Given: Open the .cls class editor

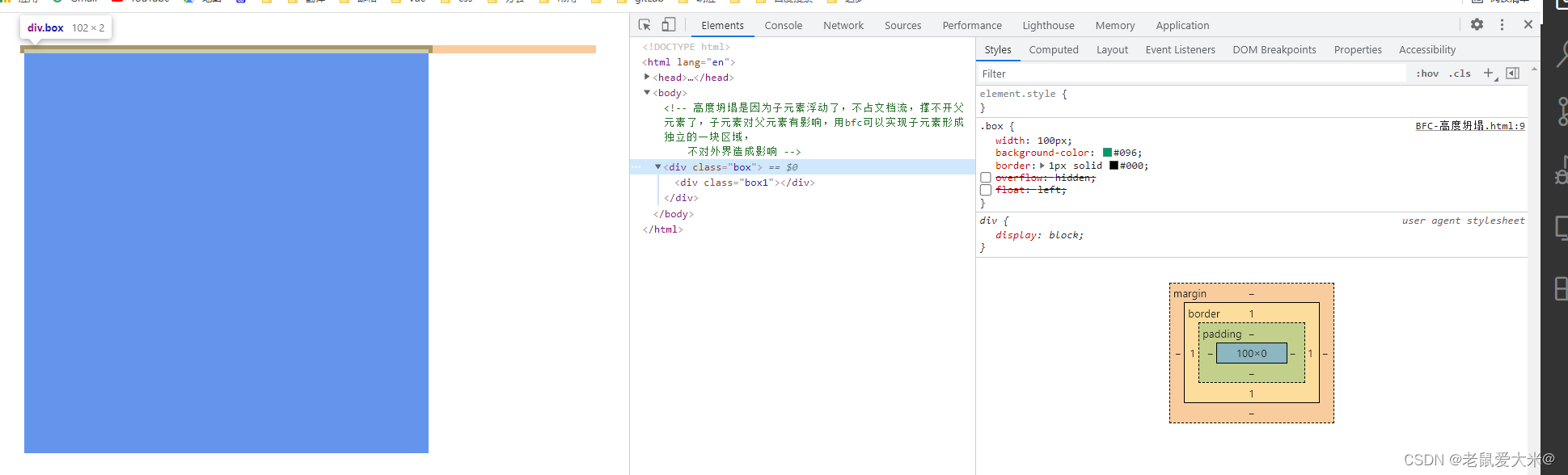Looking at the screenshot, I should tap(1460, 74).
